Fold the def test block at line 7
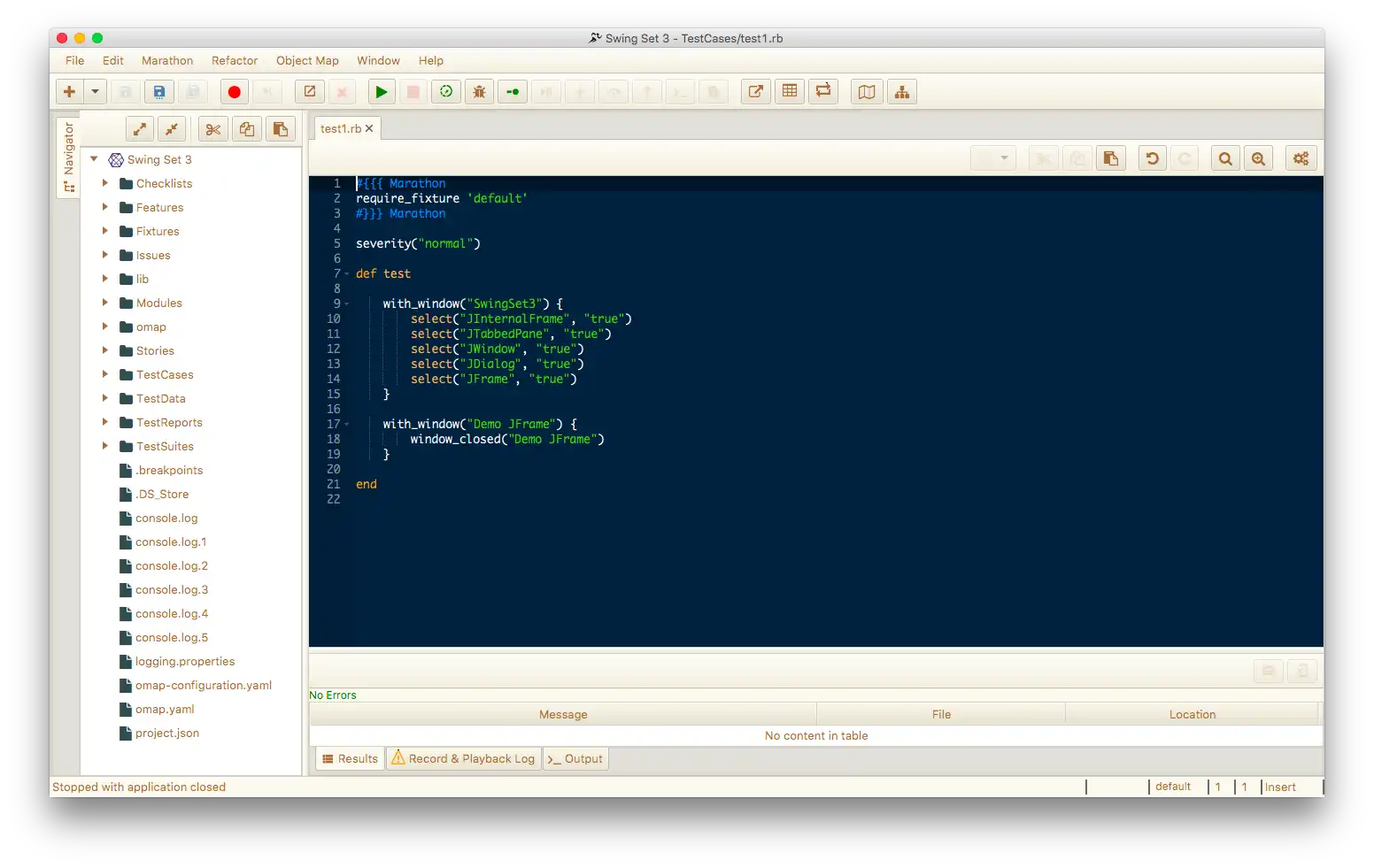The image size is (1374, 868). click(347, 274)
